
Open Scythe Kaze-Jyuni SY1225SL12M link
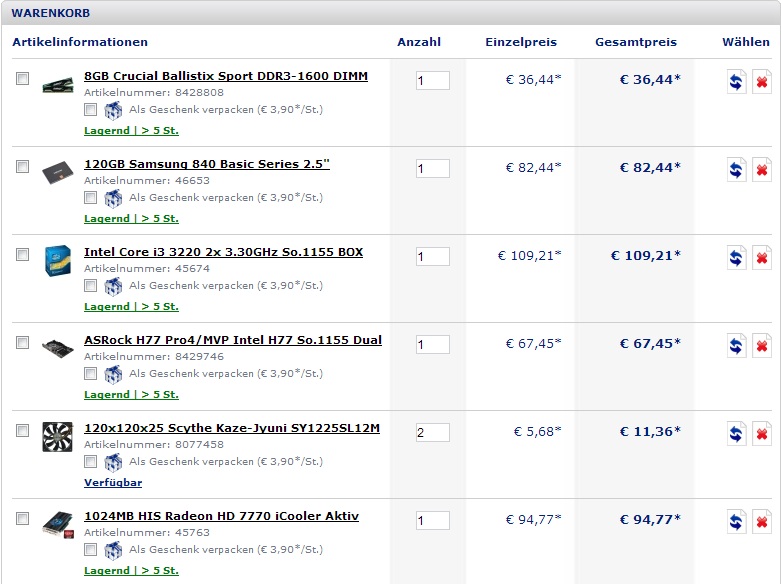(232, 428)
